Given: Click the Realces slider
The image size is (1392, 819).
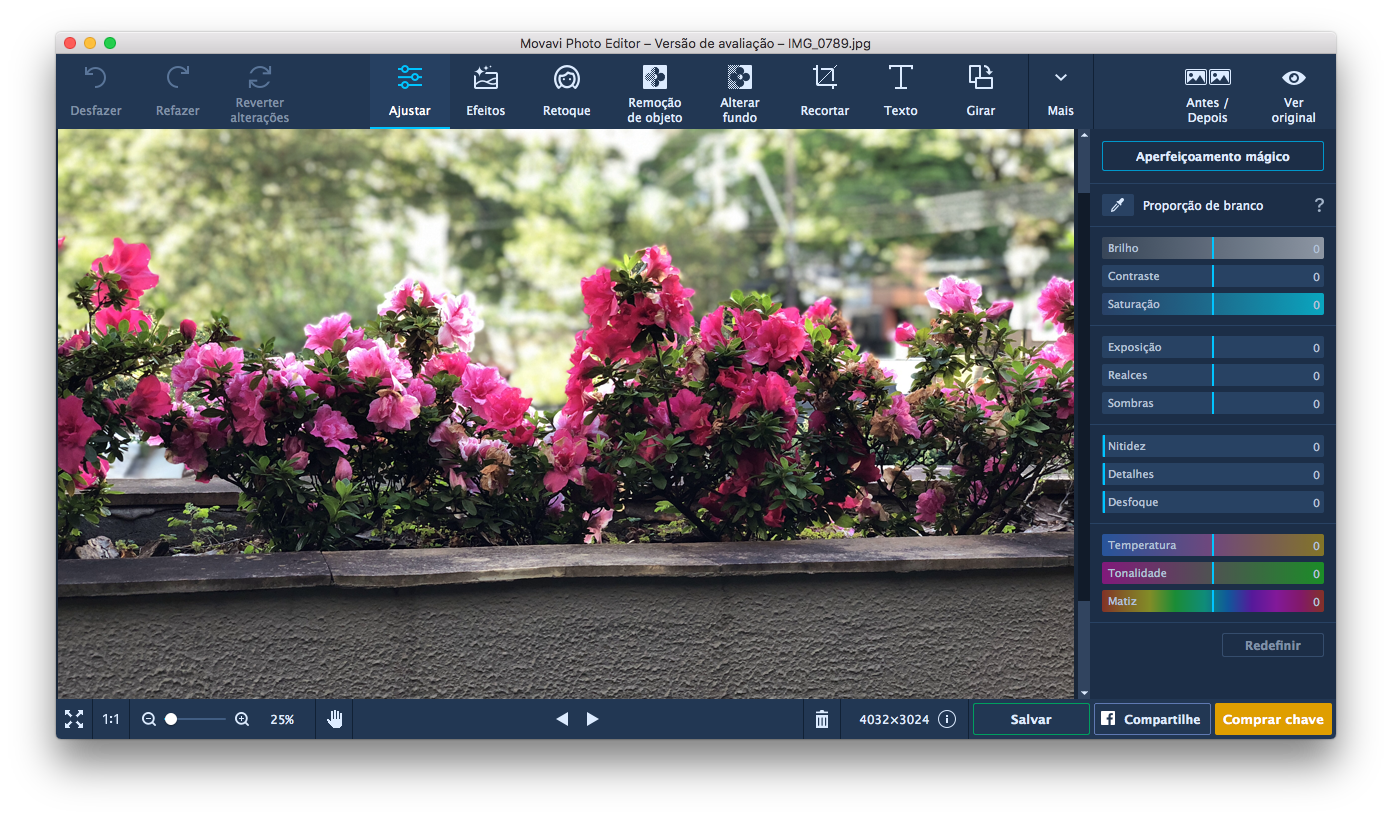Looking at the screenshot, I should (1213, 375).
